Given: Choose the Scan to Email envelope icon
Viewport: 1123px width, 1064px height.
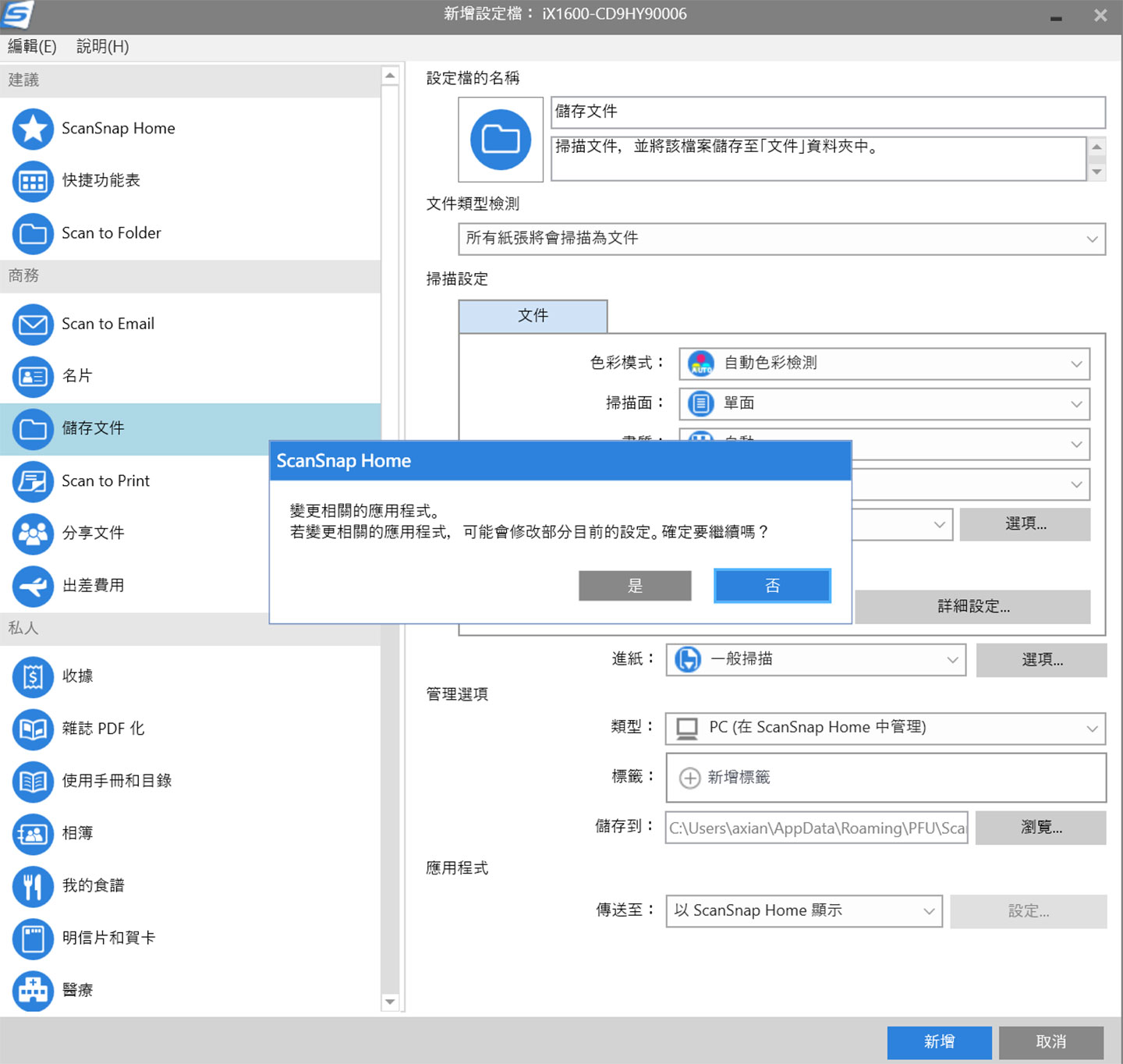Looking at the screenshot, I should (x=33, y=324).
